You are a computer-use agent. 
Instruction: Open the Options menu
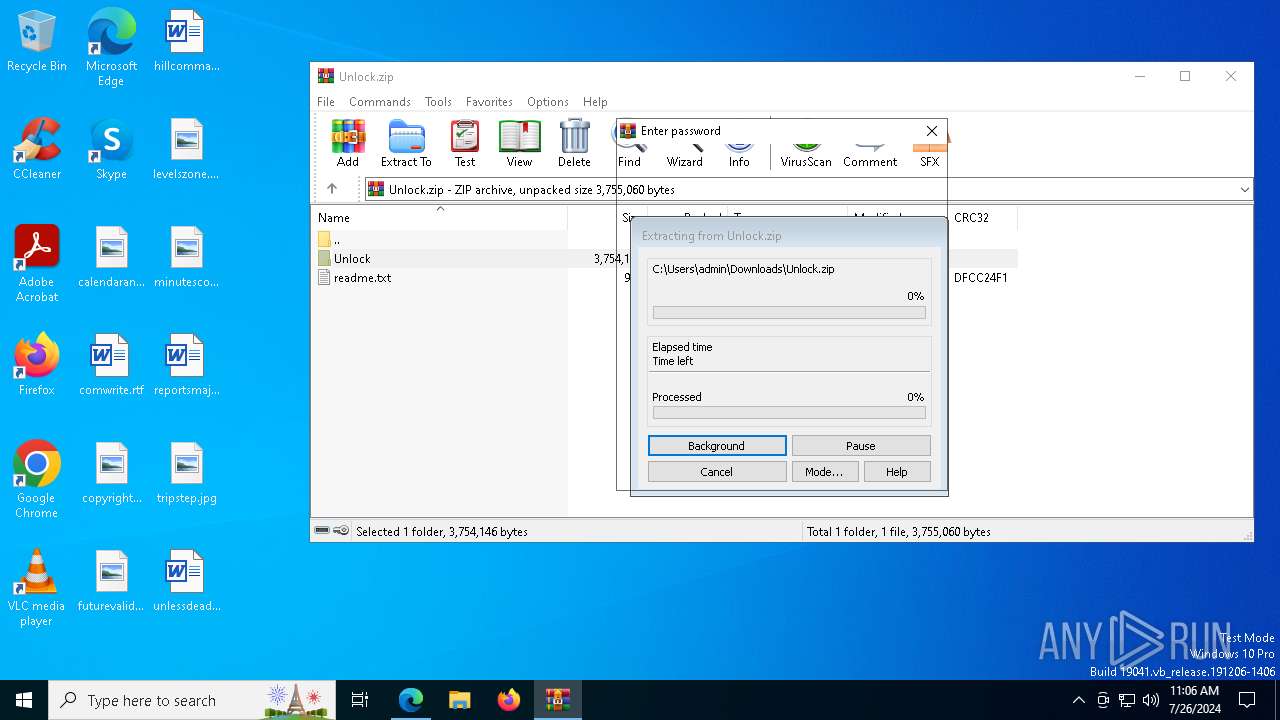point(548,102)
